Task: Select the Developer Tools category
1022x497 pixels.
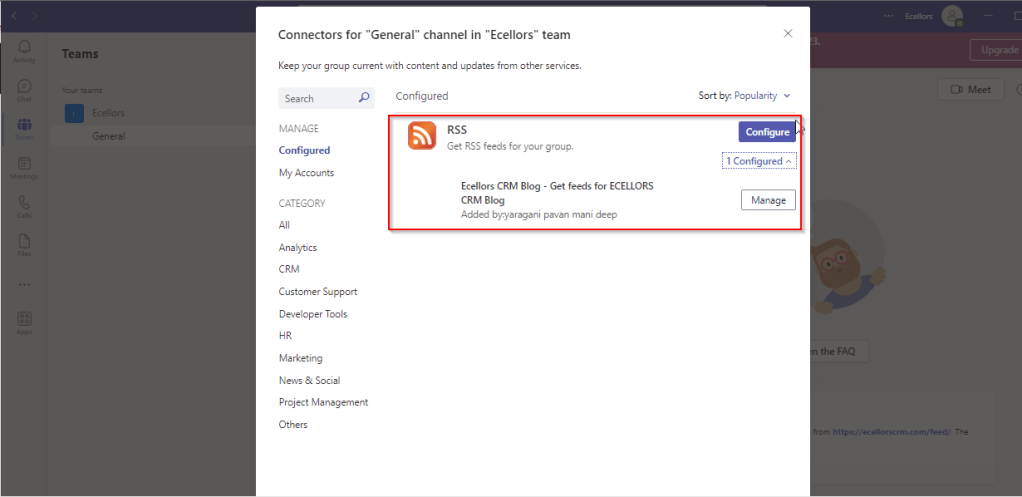Action: (x=313, y=314)
